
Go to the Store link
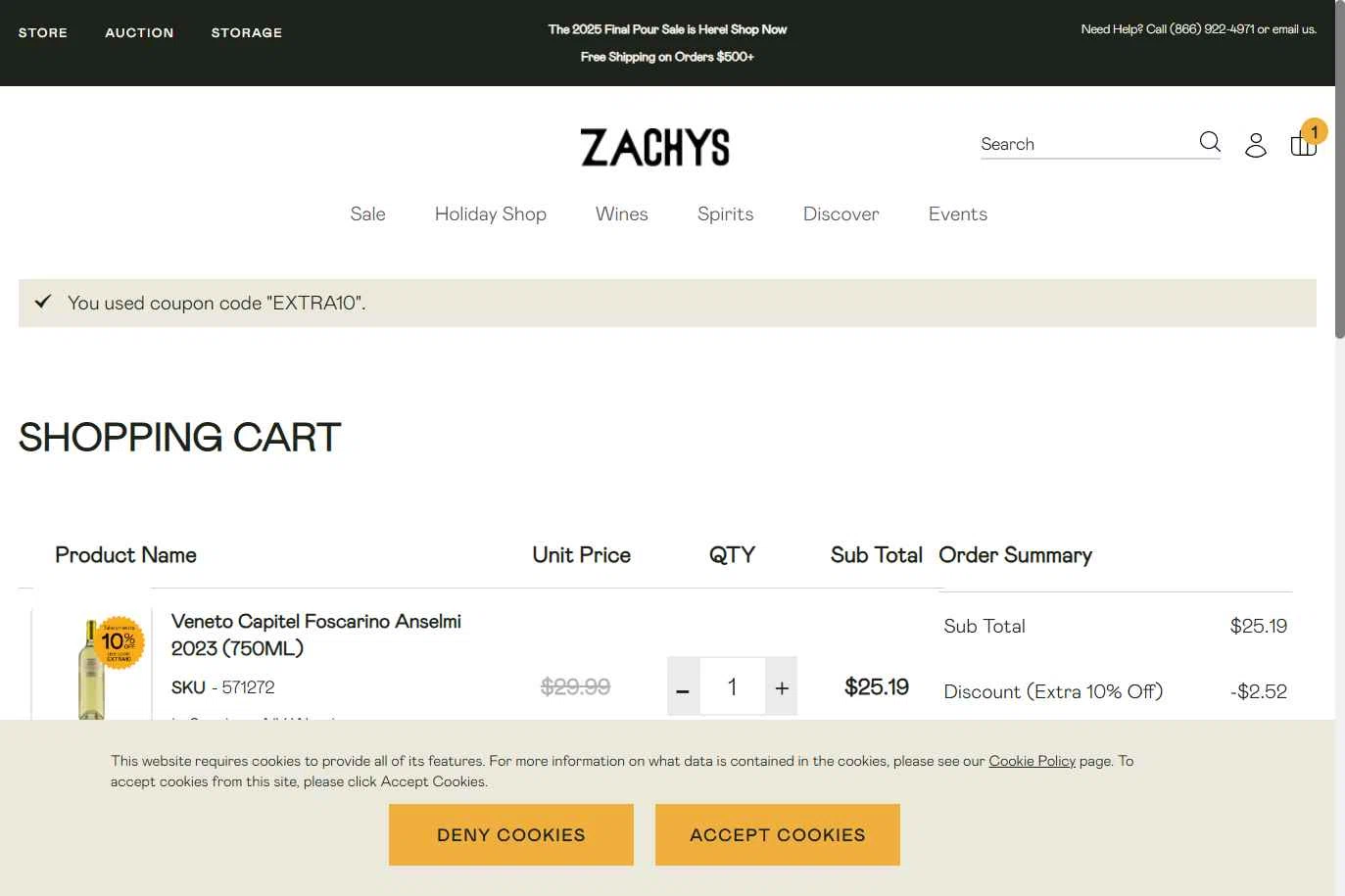43,32
